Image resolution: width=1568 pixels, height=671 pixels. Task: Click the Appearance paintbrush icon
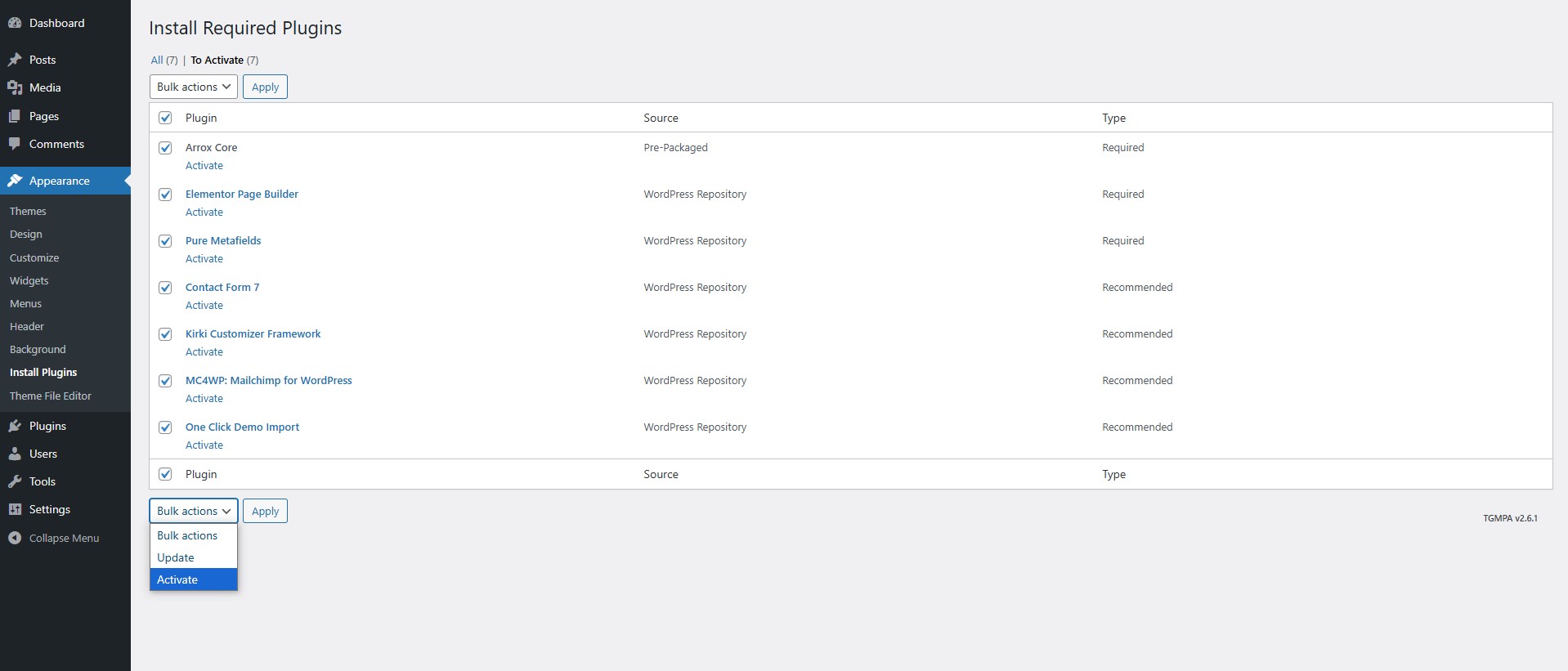click(x=15, y=181)
